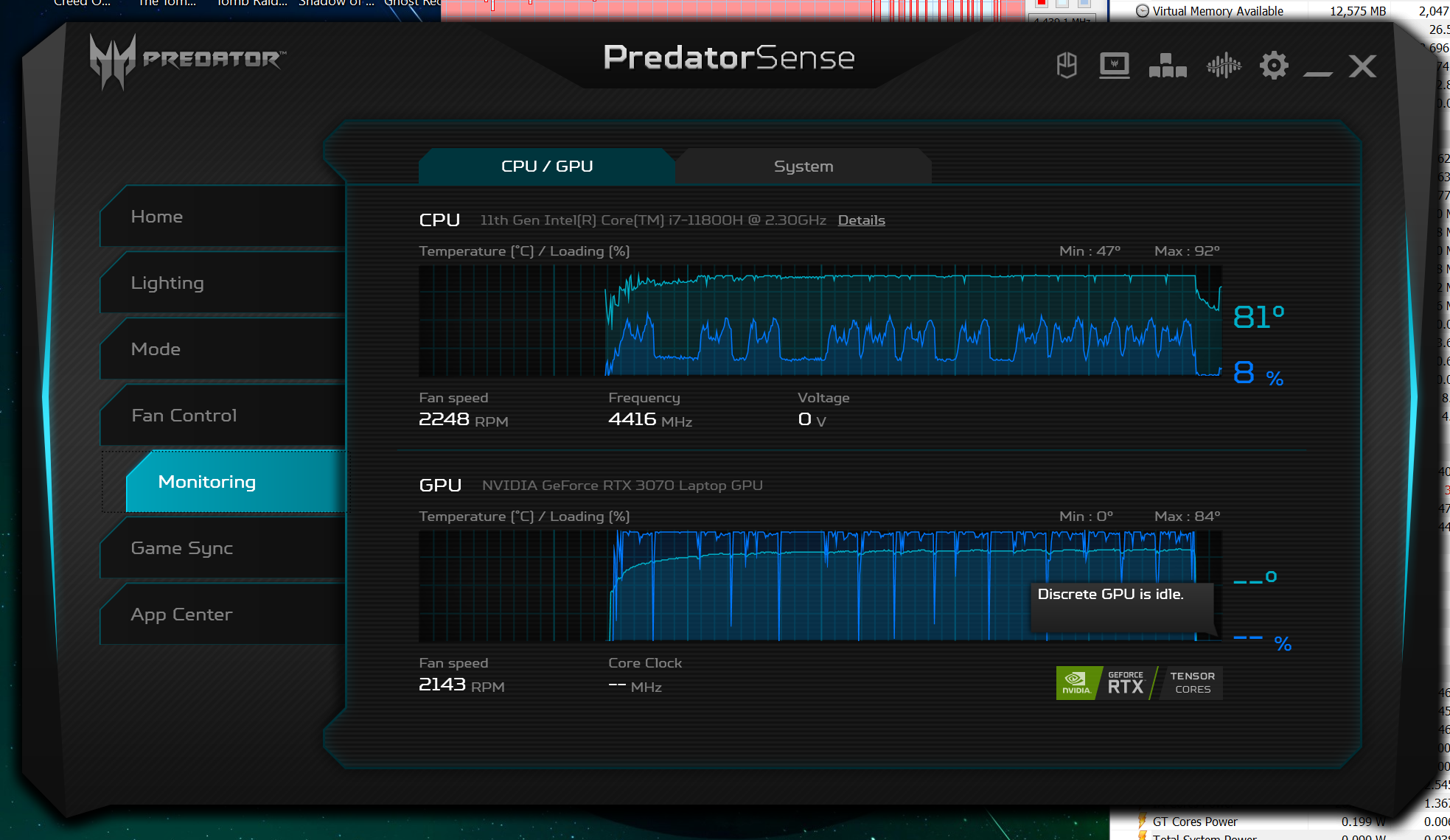Click the CPU fan speed 2248 RPM
This screenshot has height=840, width=1450.
point(463,420)
